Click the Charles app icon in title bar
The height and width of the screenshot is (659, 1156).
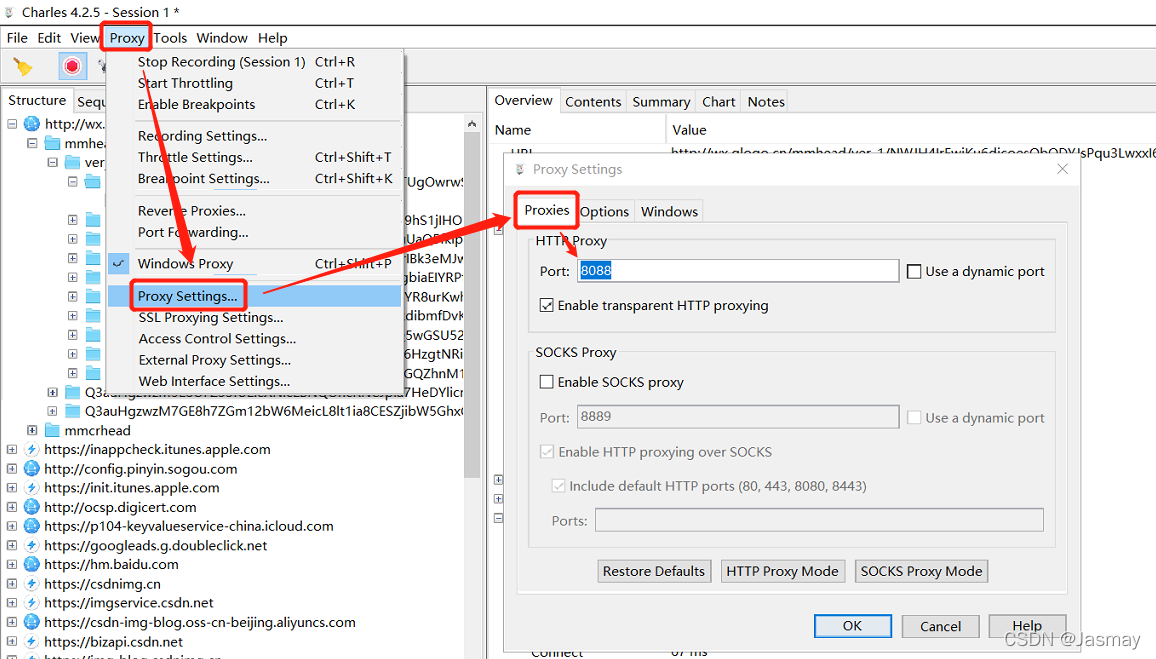(9, 13)
